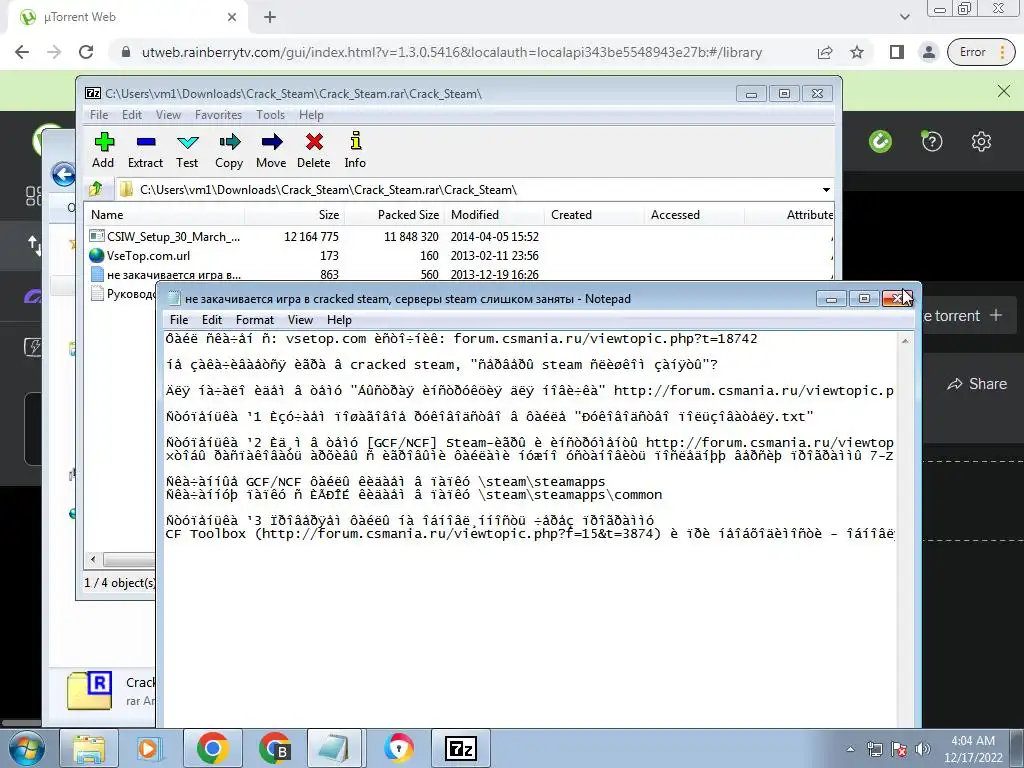Open Notepad Edit menu

(212, 320)
